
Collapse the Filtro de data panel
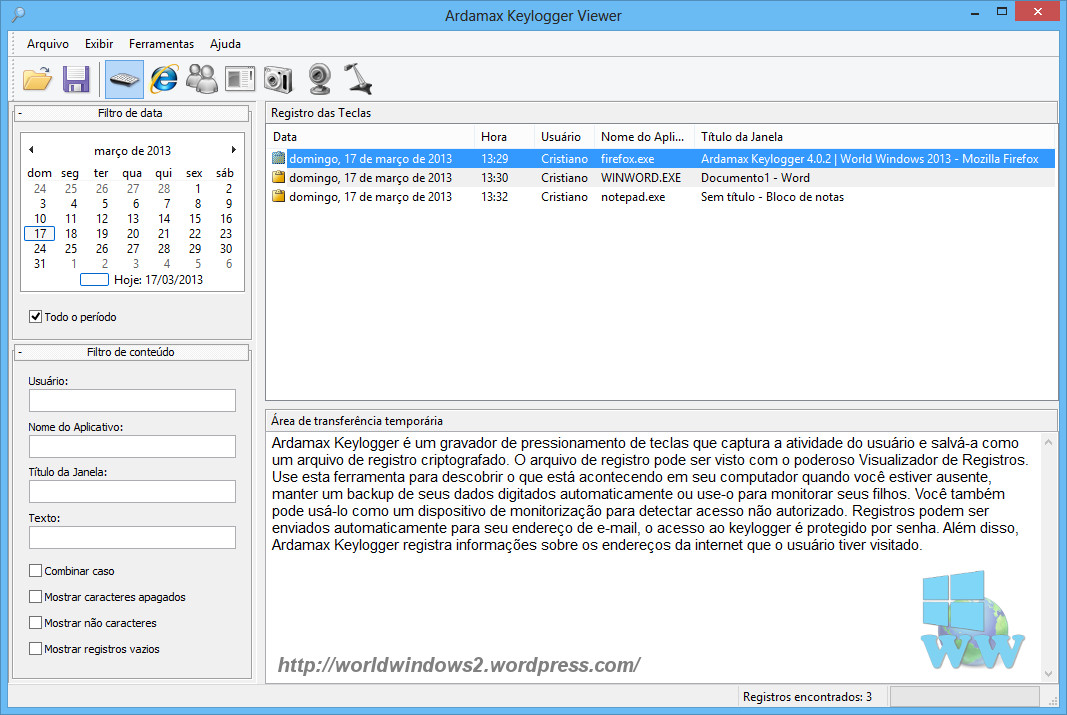pyautogui.click(x=20, y=114)
